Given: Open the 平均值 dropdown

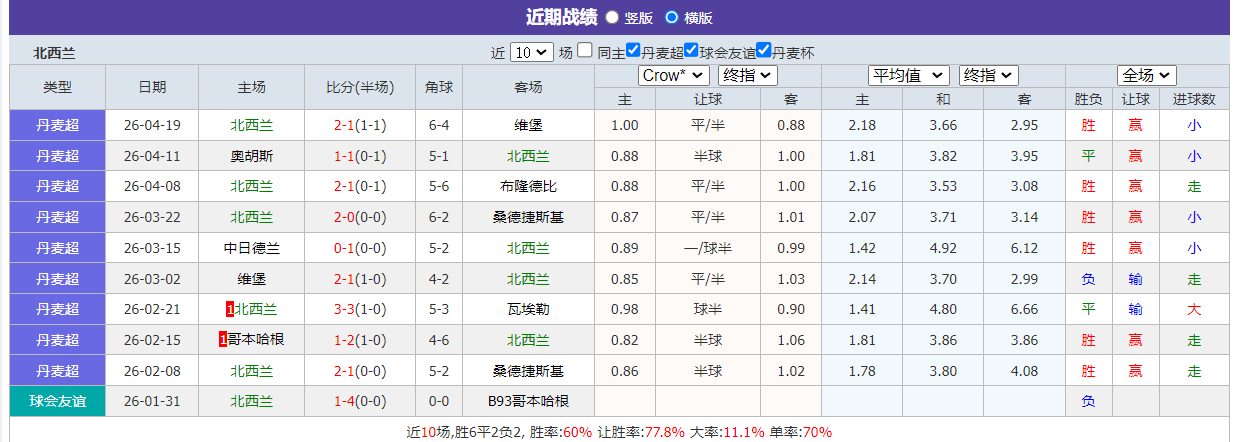Looking at the screenshot, I should click(x=909, y=75).
